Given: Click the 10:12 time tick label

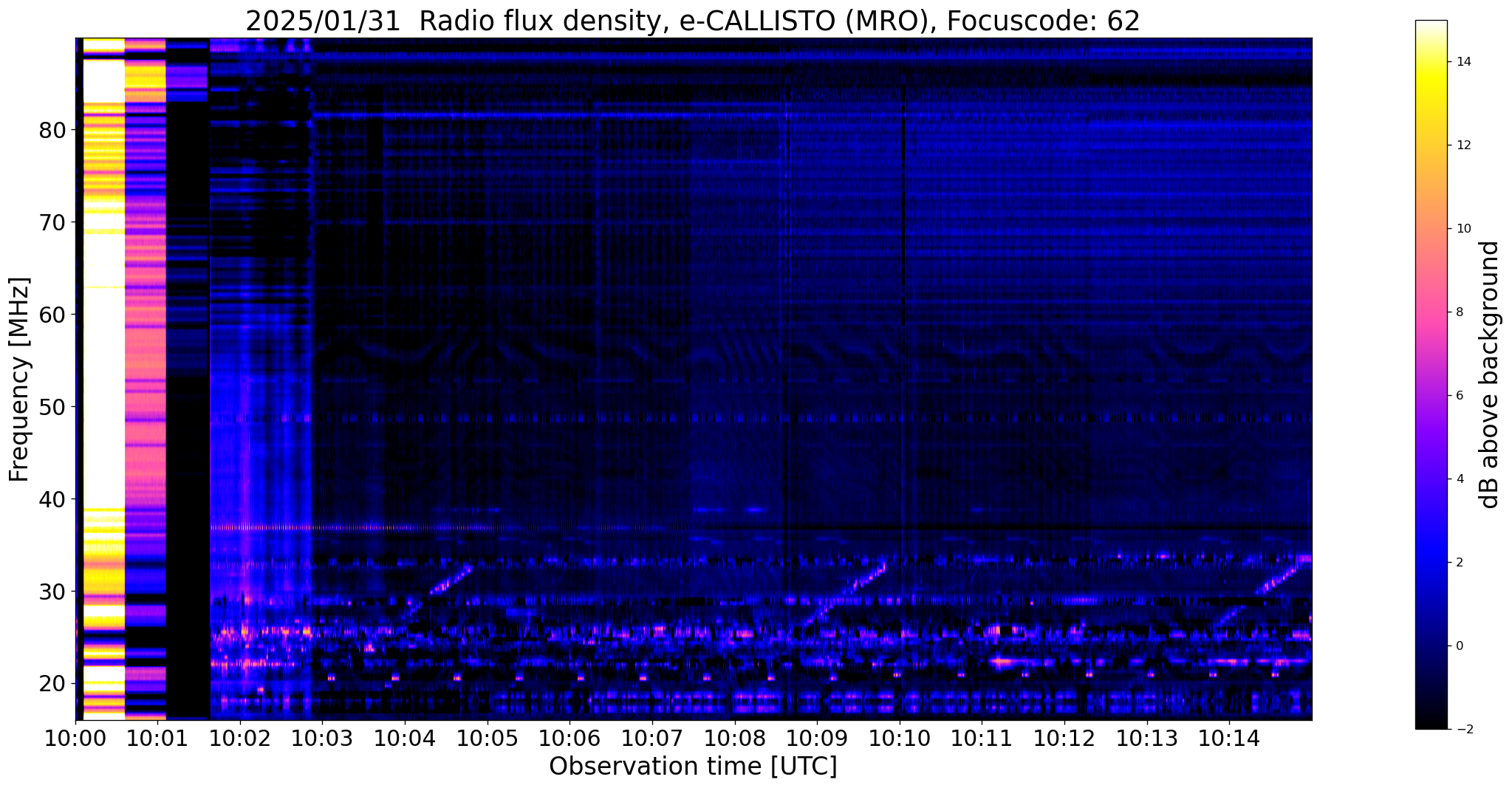Looking at the screenshot, I should [1064, 739].
